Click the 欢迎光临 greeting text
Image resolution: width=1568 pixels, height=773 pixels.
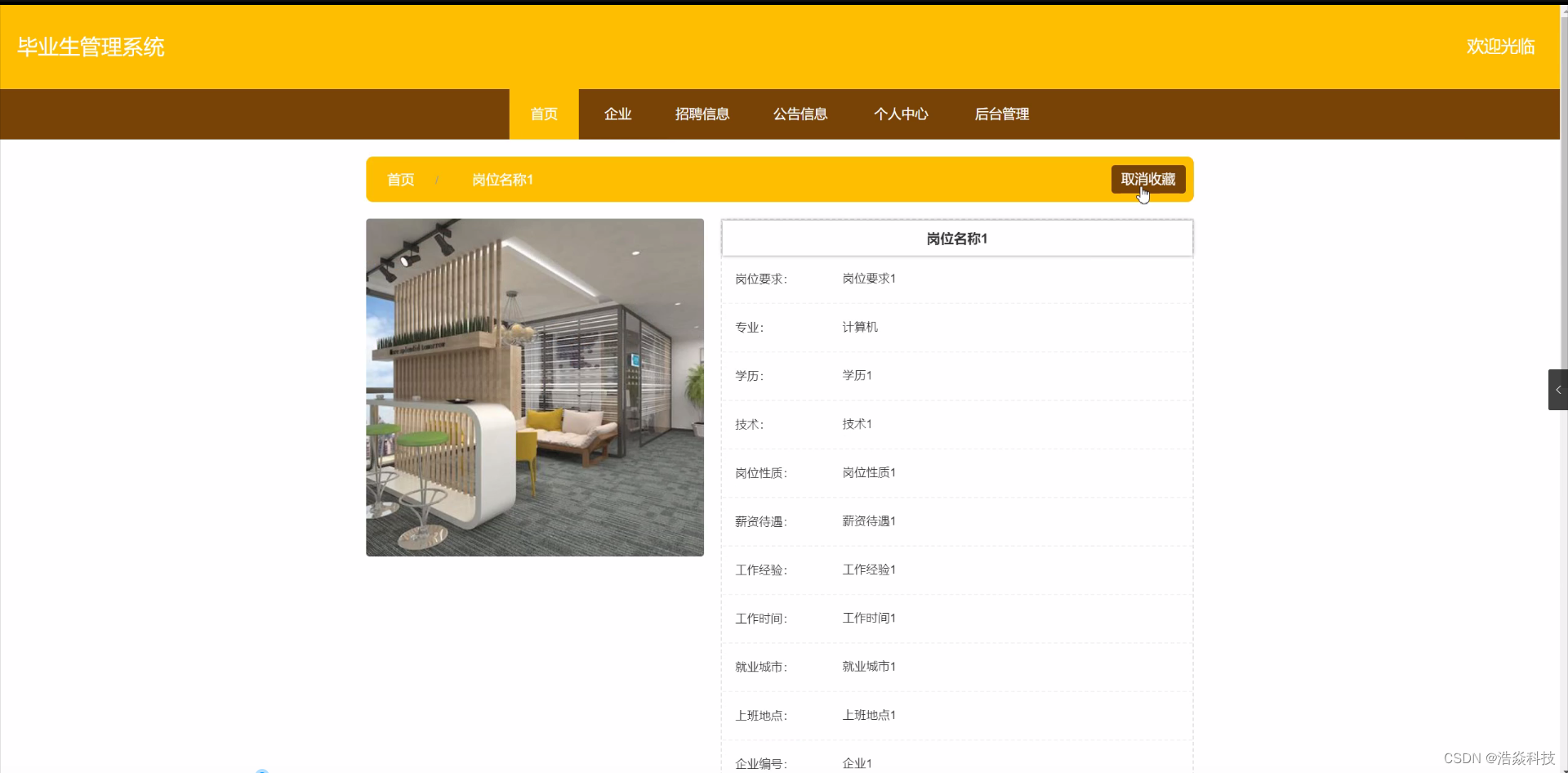(1501, 47)
